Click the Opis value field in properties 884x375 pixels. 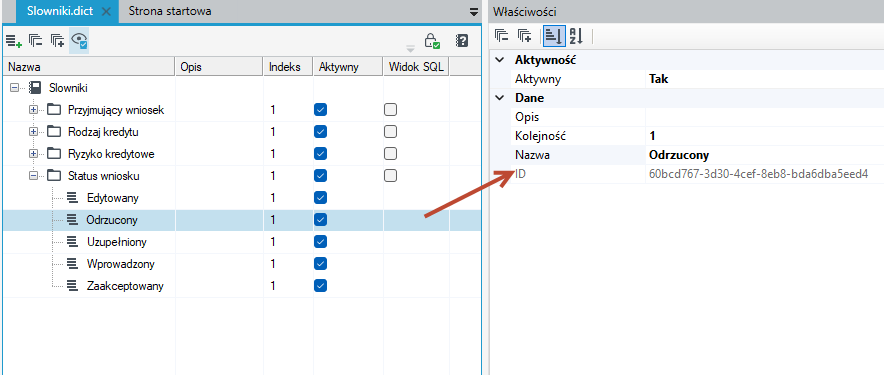point(764,117)
